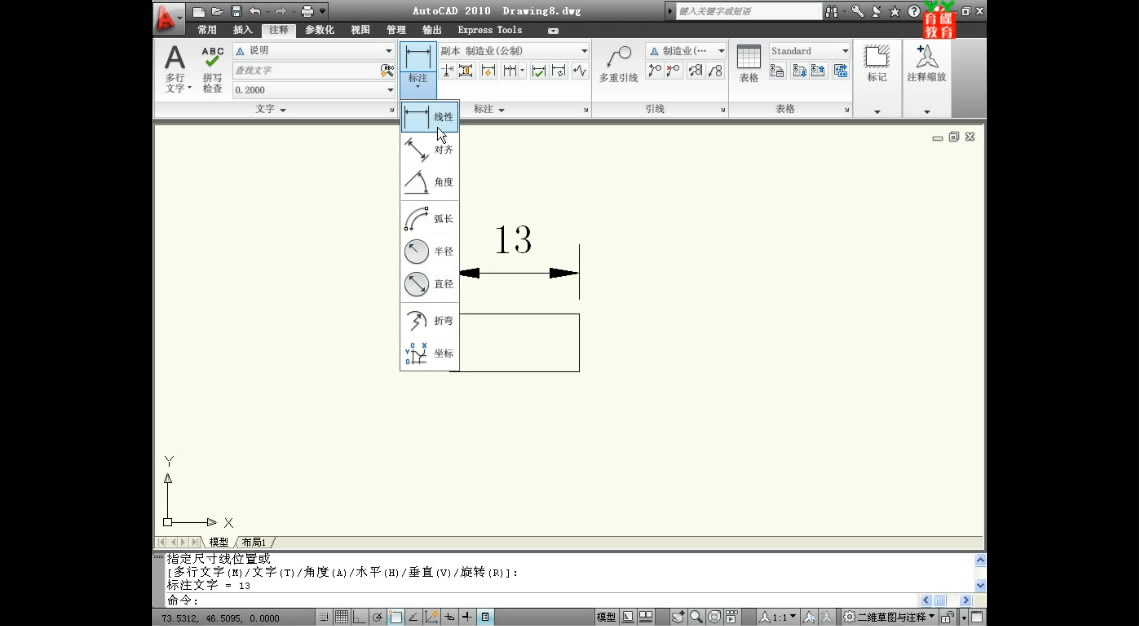
Task: Open the 输出 ribbon tab
Action: tap(431, 30)
